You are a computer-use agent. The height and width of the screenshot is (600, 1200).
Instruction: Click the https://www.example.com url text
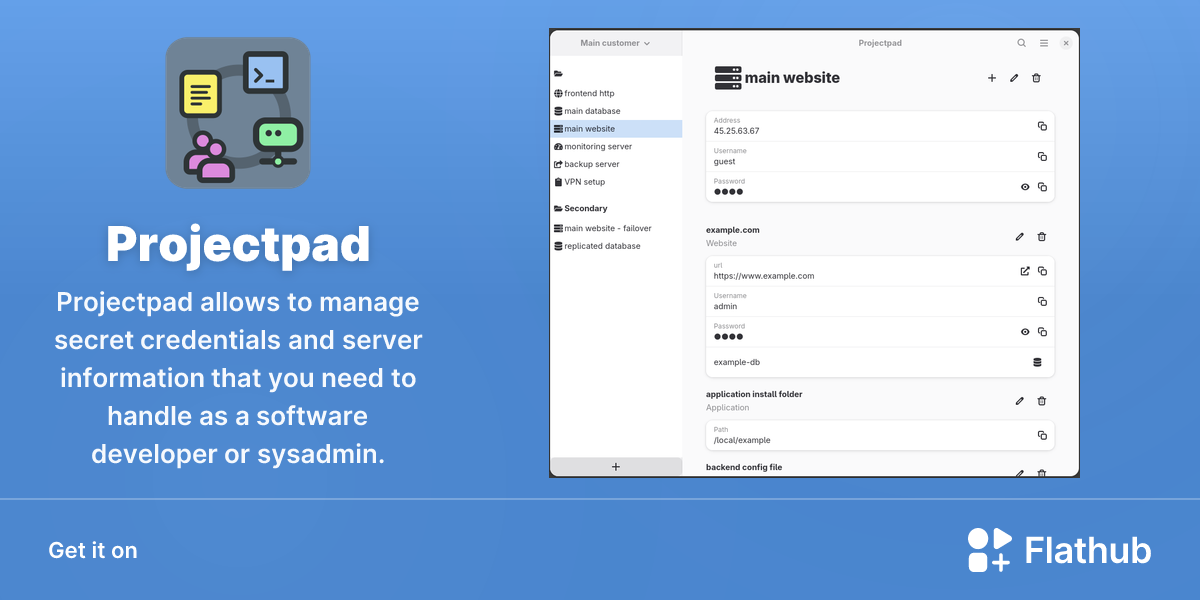tap(764, 276)
